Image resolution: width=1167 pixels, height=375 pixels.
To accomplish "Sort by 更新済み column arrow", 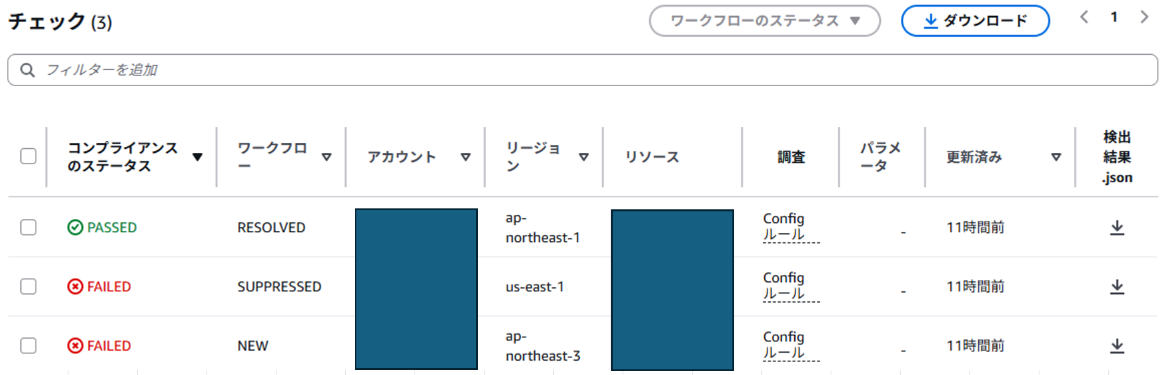I will click(1055, 157).
